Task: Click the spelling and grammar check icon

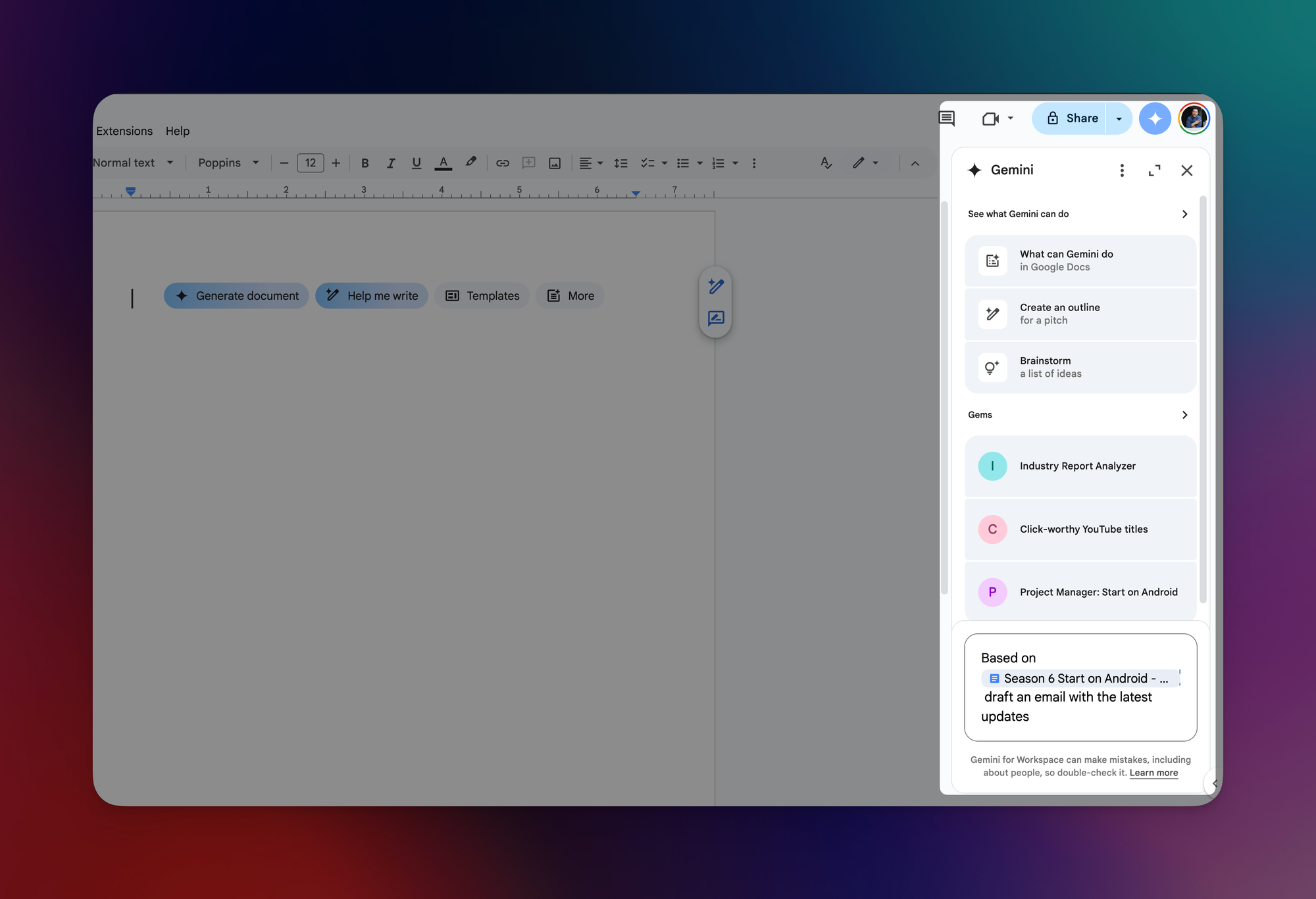Action: pos(826,163)
